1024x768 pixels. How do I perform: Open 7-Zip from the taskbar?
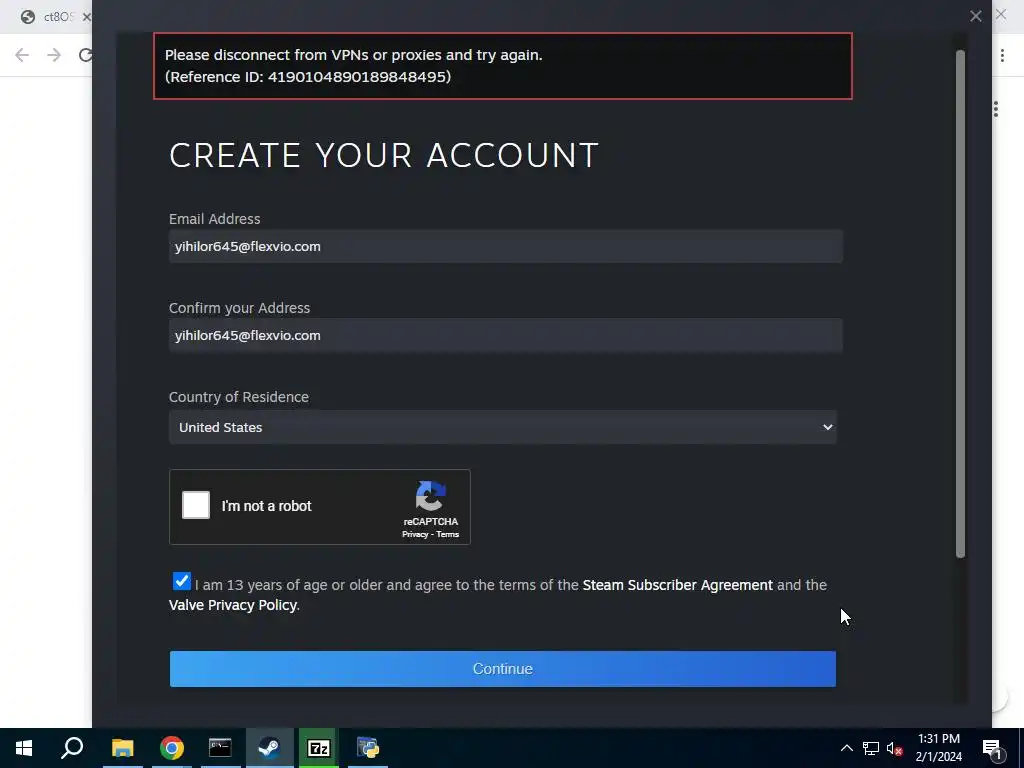click(x=319, y=748)
